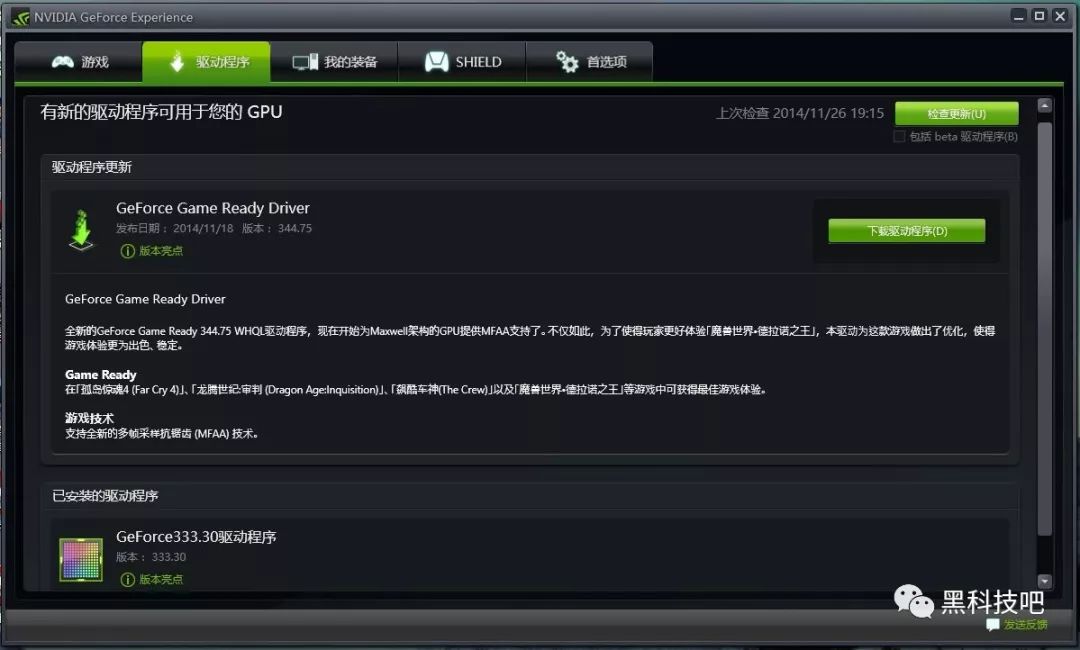Click the 上次检查 2014/11/26 19:15 text

[x=800, y=113]
